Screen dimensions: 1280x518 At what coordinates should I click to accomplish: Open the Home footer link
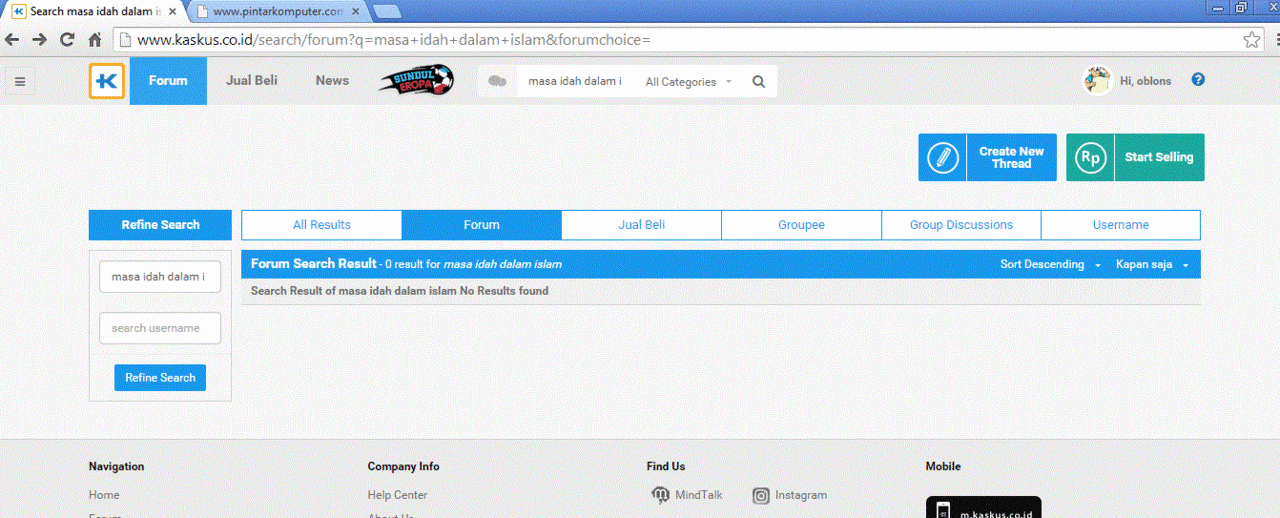pyautogui.click(x=104, y=495)
